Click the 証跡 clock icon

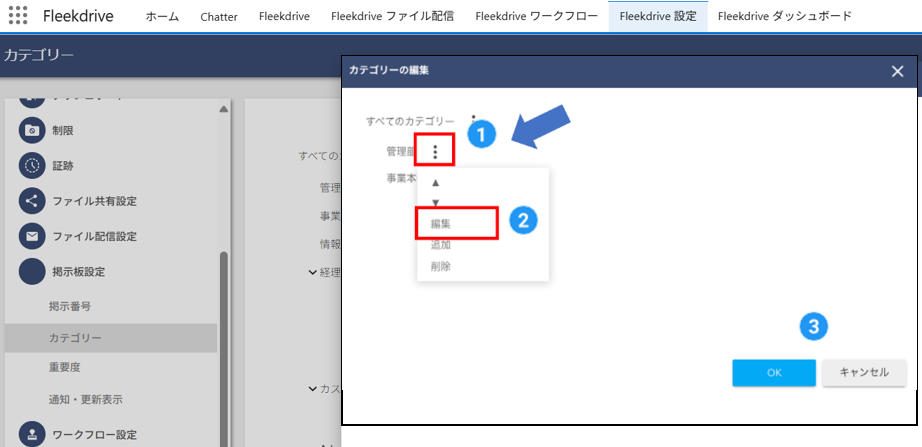[x=32, y=166]
